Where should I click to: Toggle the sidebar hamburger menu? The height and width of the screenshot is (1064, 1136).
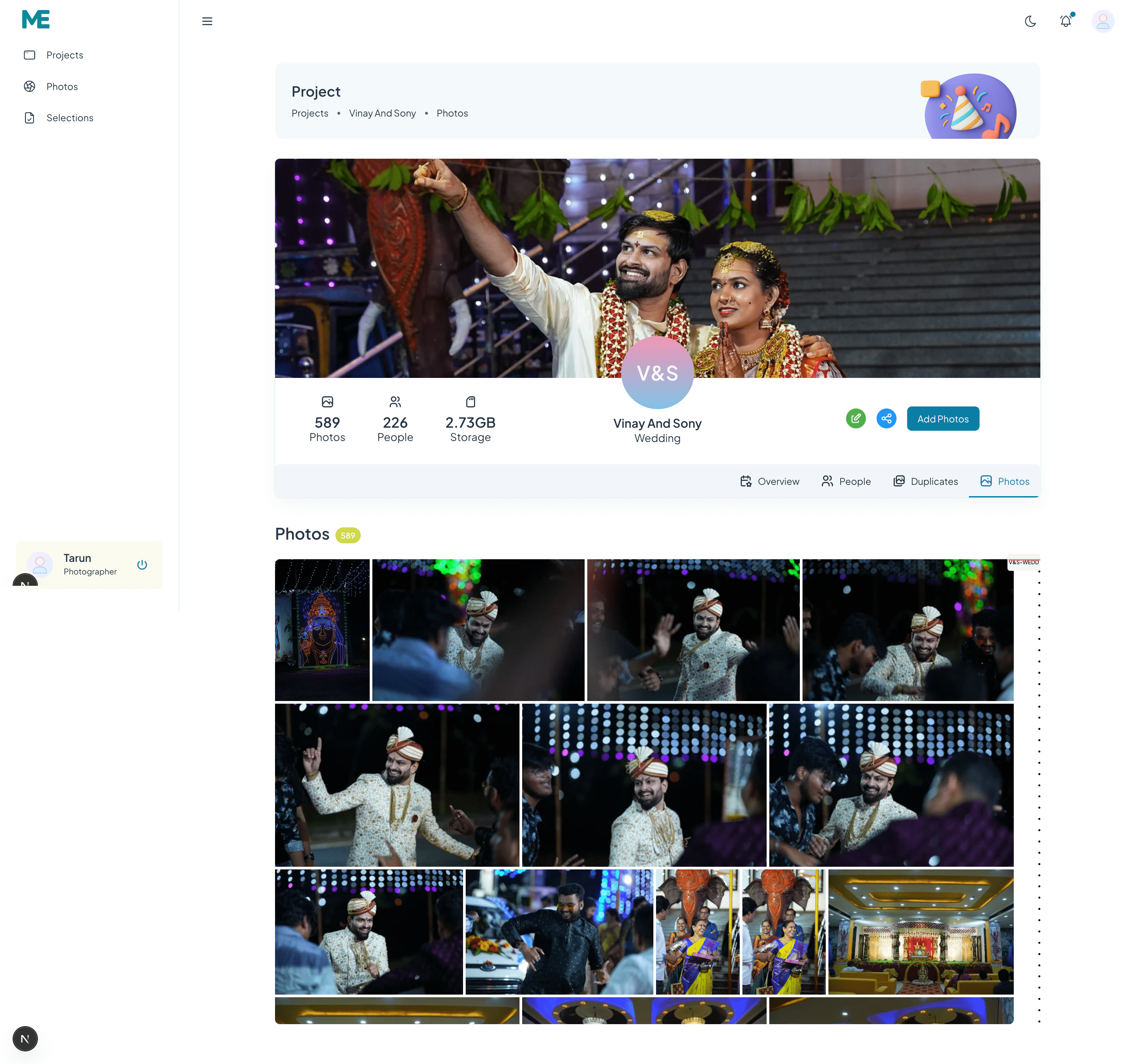click(207, 21)
